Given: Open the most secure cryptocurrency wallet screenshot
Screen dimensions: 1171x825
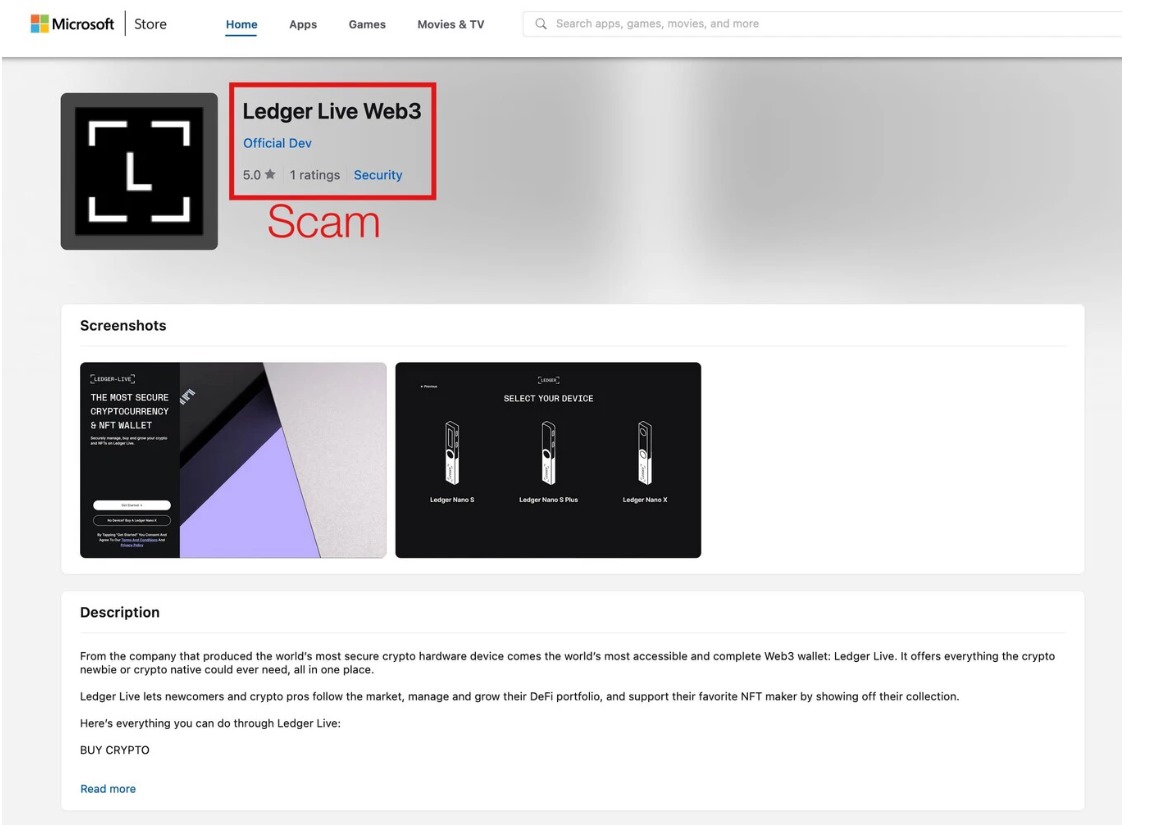Looking at the screenshot, I should [x=233, y=460].
